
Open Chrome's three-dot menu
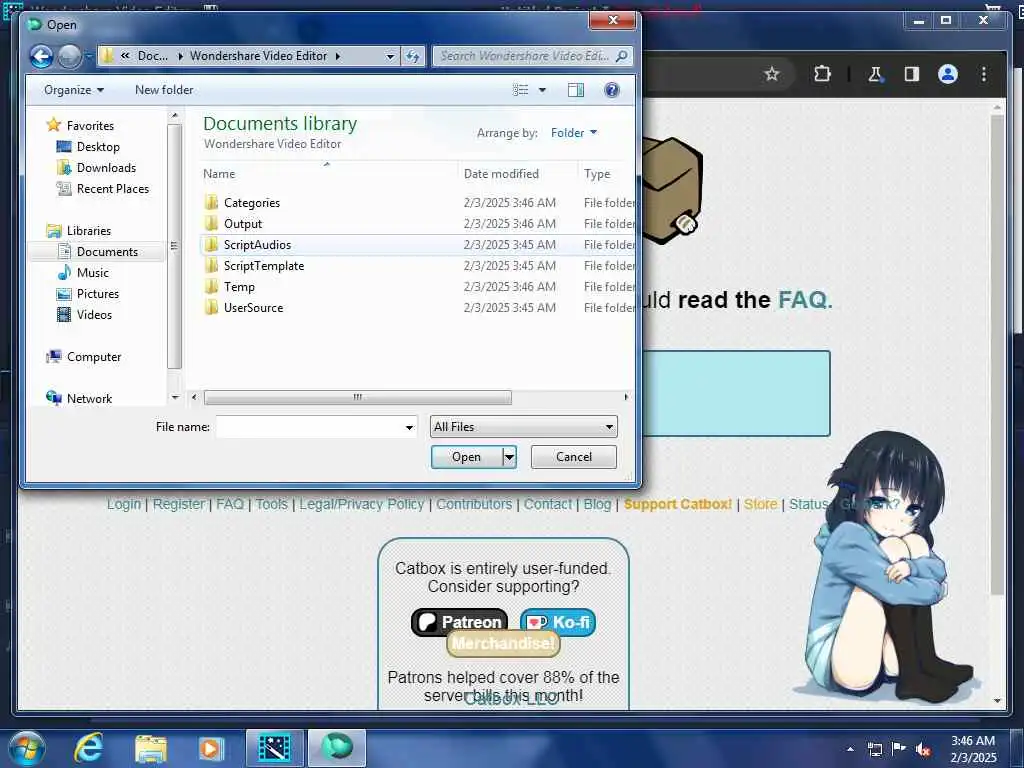(x=984, y=74)
